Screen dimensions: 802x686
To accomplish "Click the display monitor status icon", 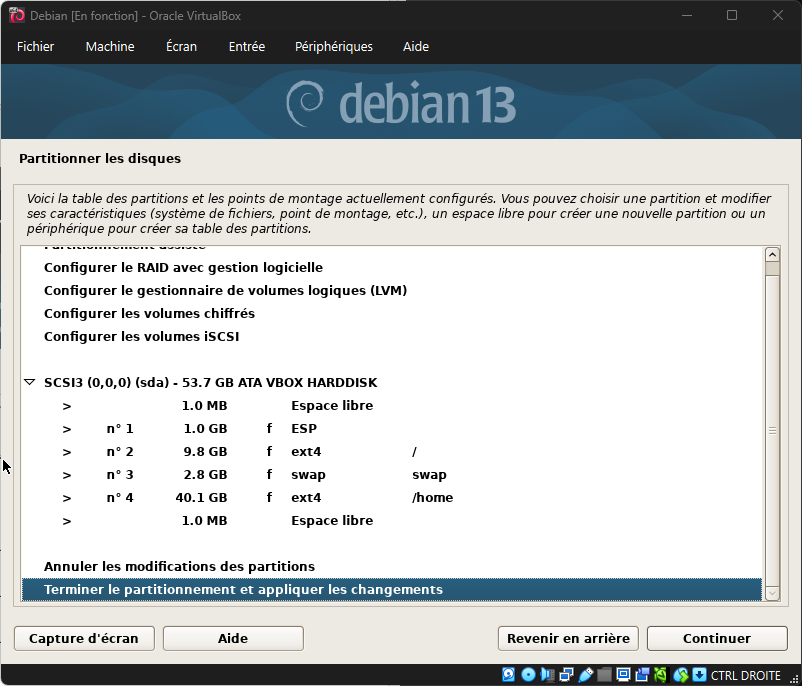I will (x=623, y=675).
